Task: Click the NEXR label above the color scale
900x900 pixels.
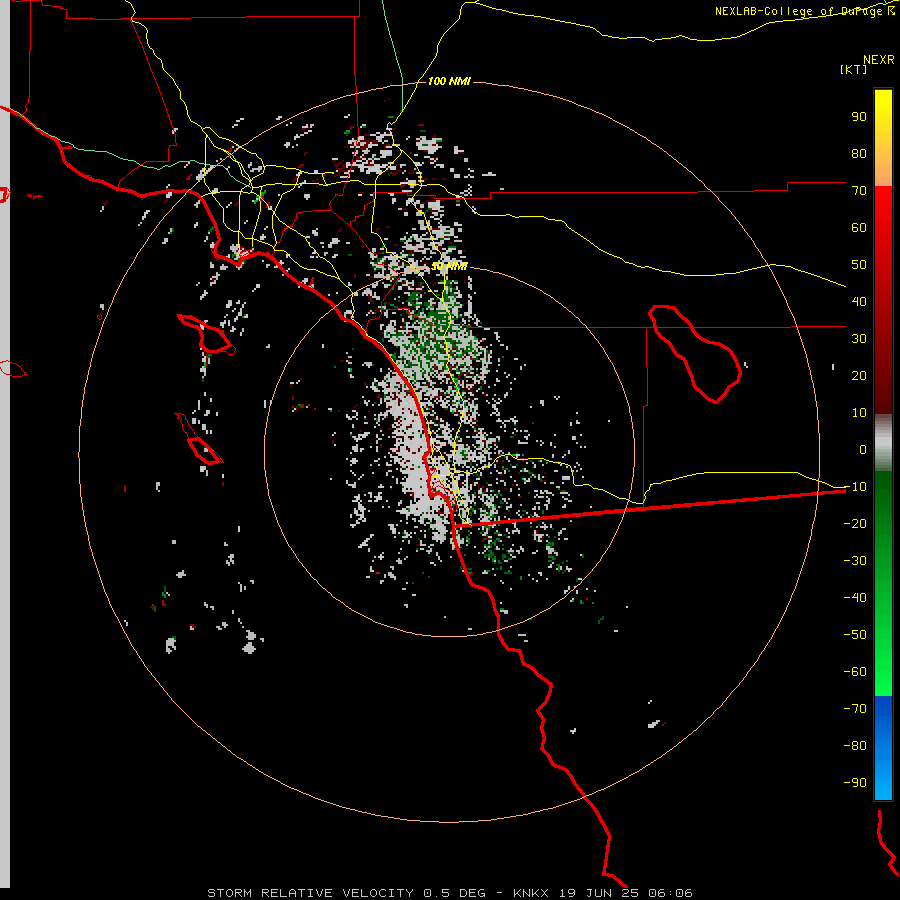Action: (x=879, y=60)
